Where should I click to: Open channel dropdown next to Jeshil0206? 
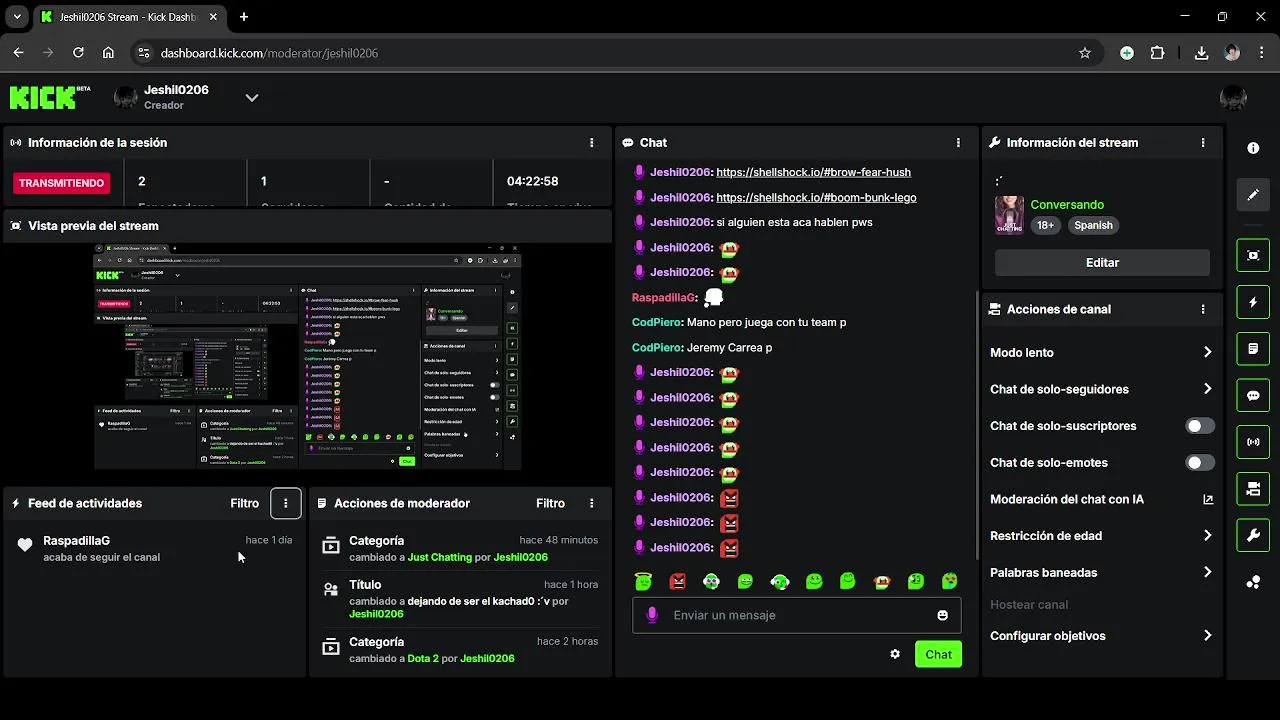pos(252,97)
